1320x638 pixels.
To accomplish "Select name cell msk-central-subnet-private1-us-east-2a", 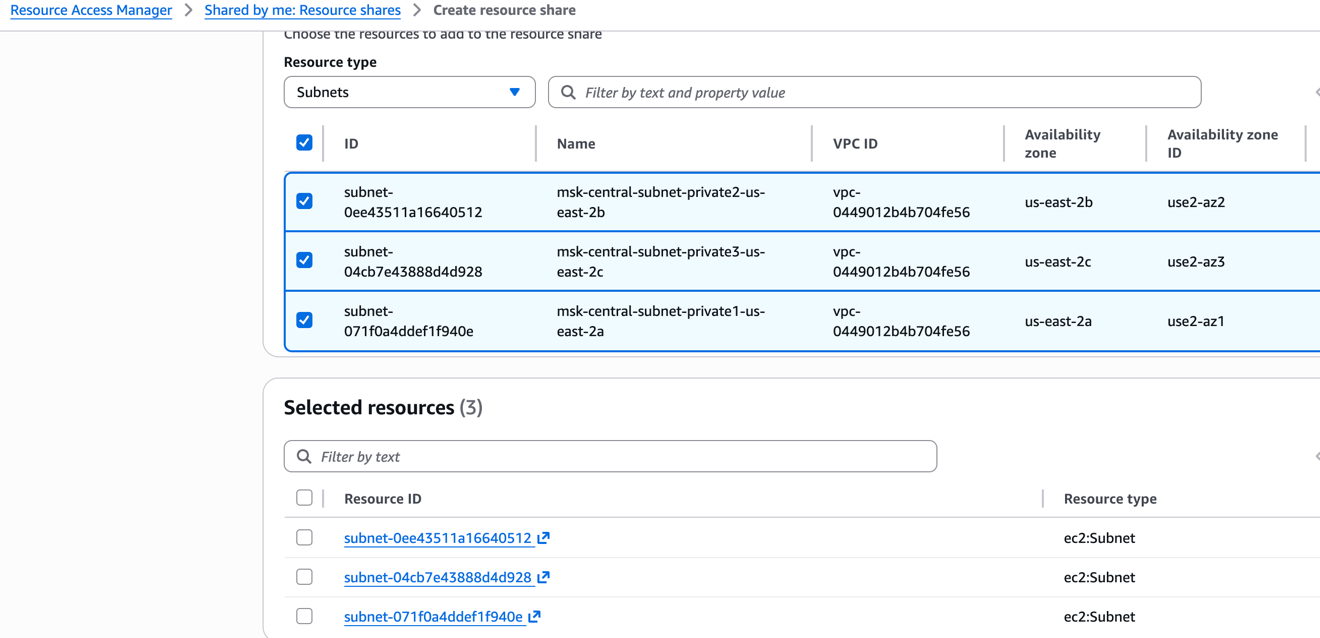I will point(661,321).
